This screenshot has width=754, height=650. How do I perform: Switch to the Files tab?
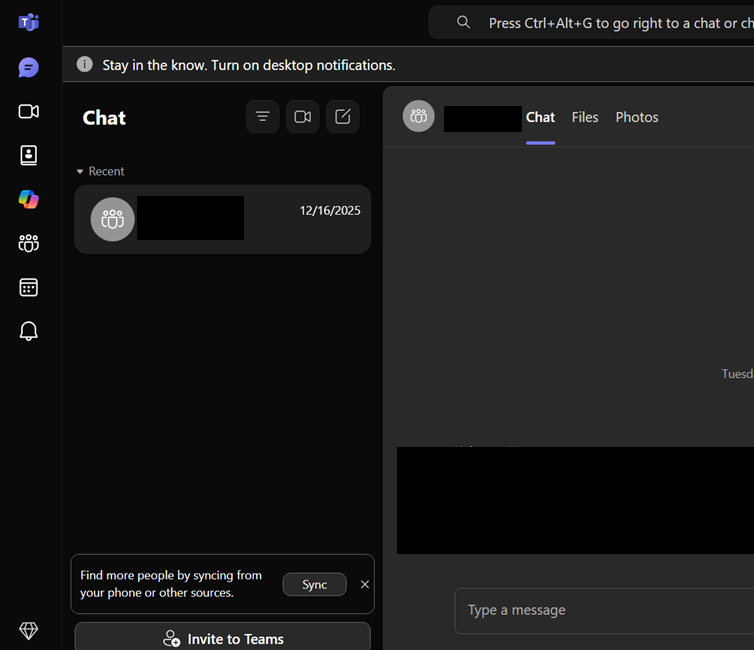[585, 117]
